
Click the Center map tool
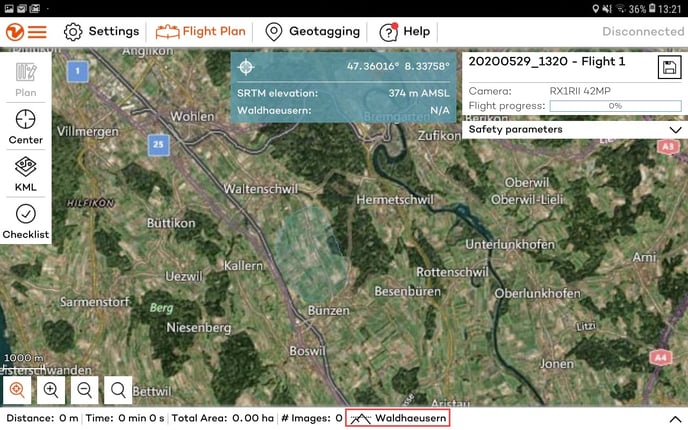tap(25, 125)
